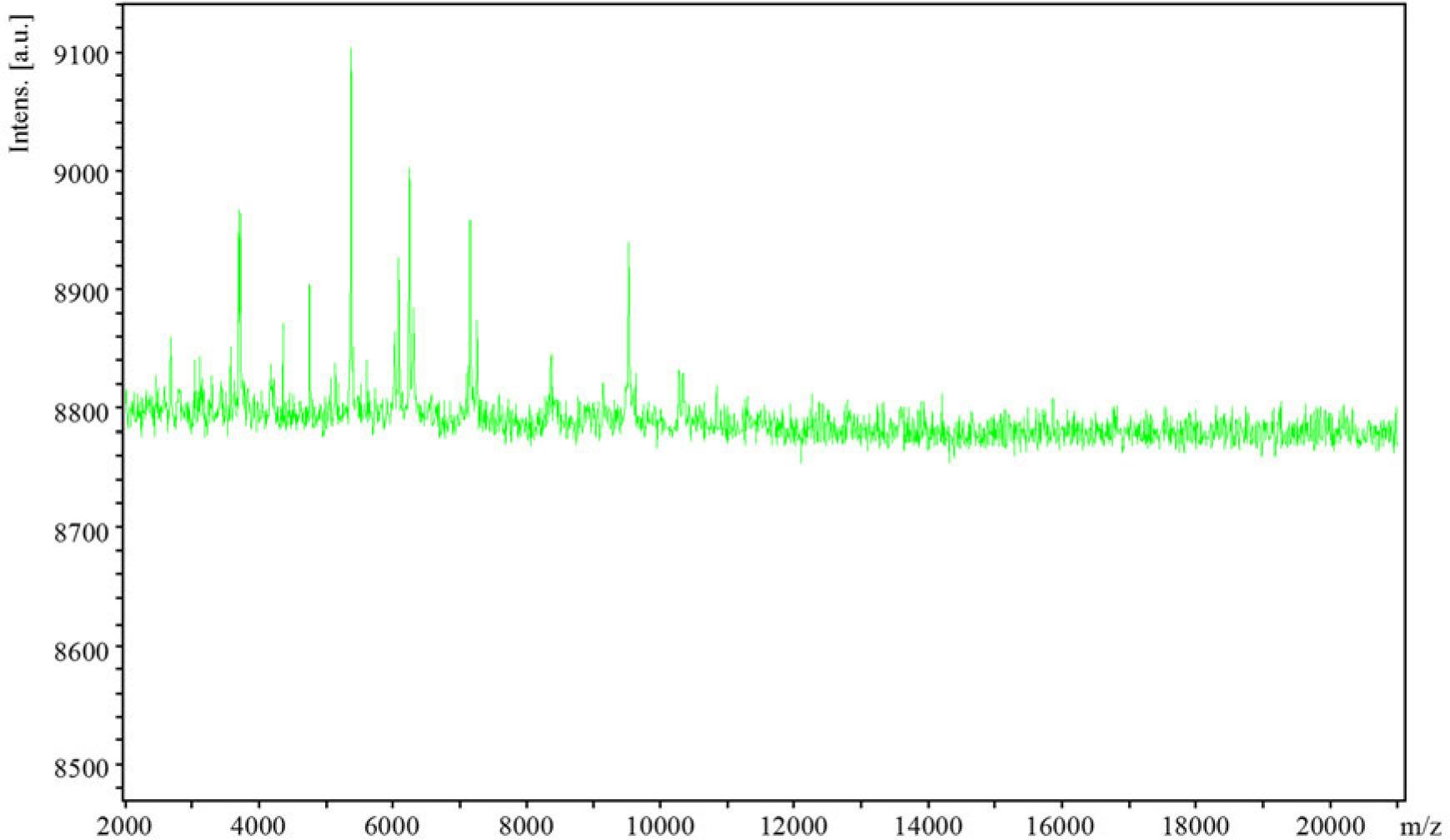
Task: Select the 8700 y-axis tick label
Action: [x=80, y=531]
